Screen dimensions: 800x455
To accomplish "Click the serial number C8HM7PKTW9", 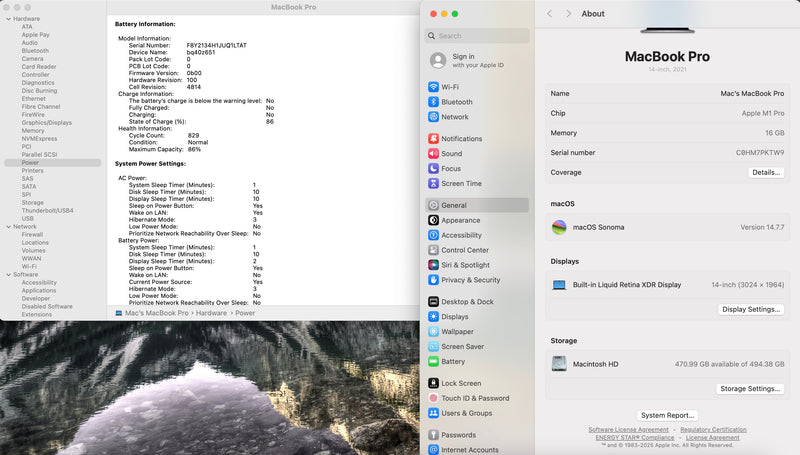I will [x=760, y=153].
